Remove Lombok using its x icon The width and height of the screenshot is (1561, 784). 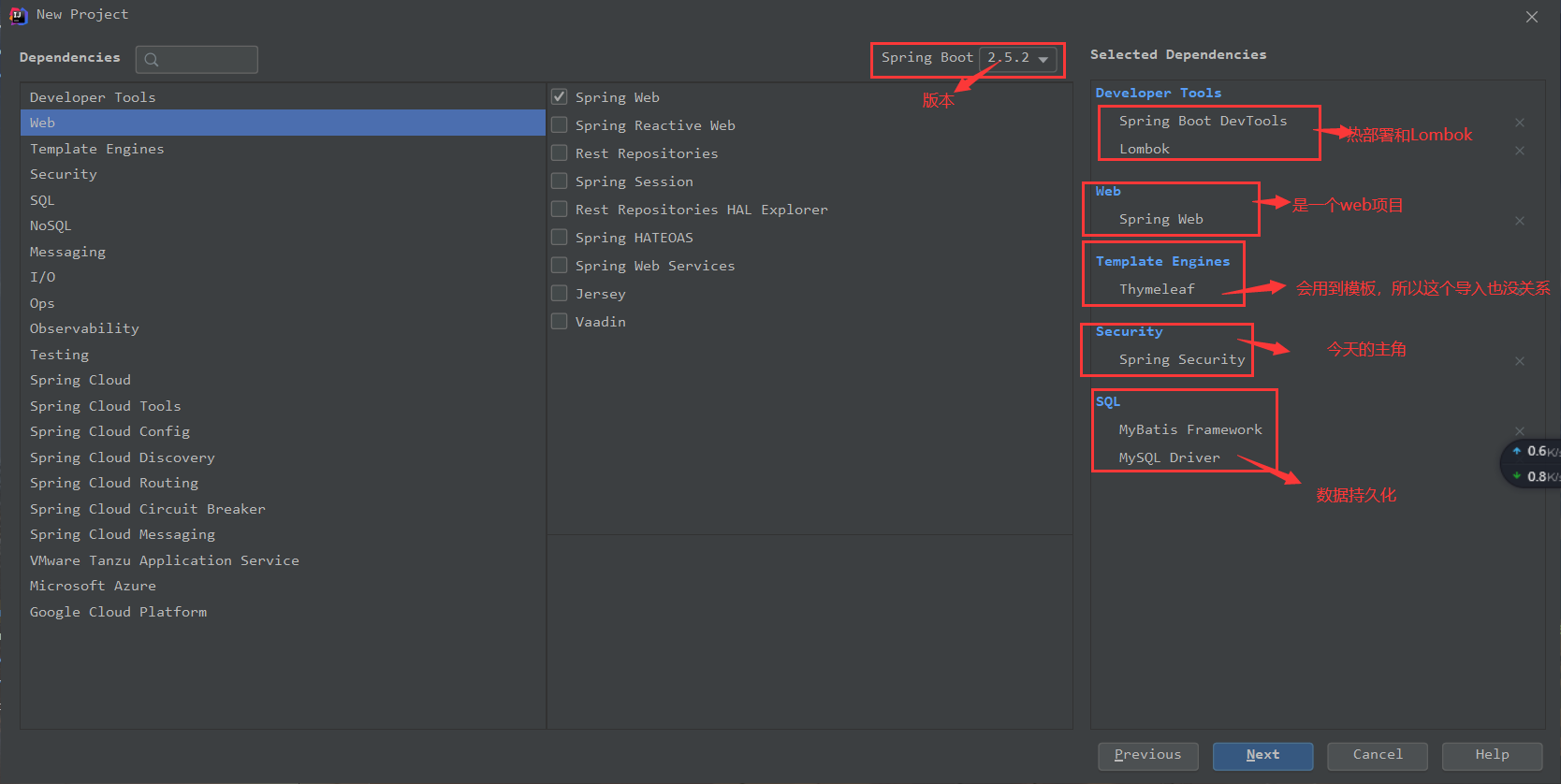(x=1520, y=151)
